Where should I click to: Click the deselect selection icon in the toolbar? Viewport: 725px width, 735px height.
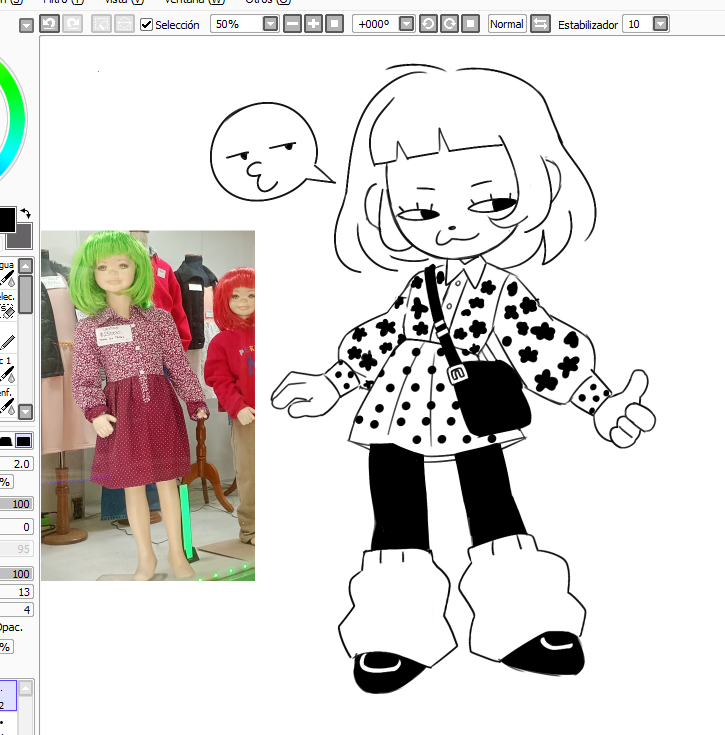[x=101, y=23]
